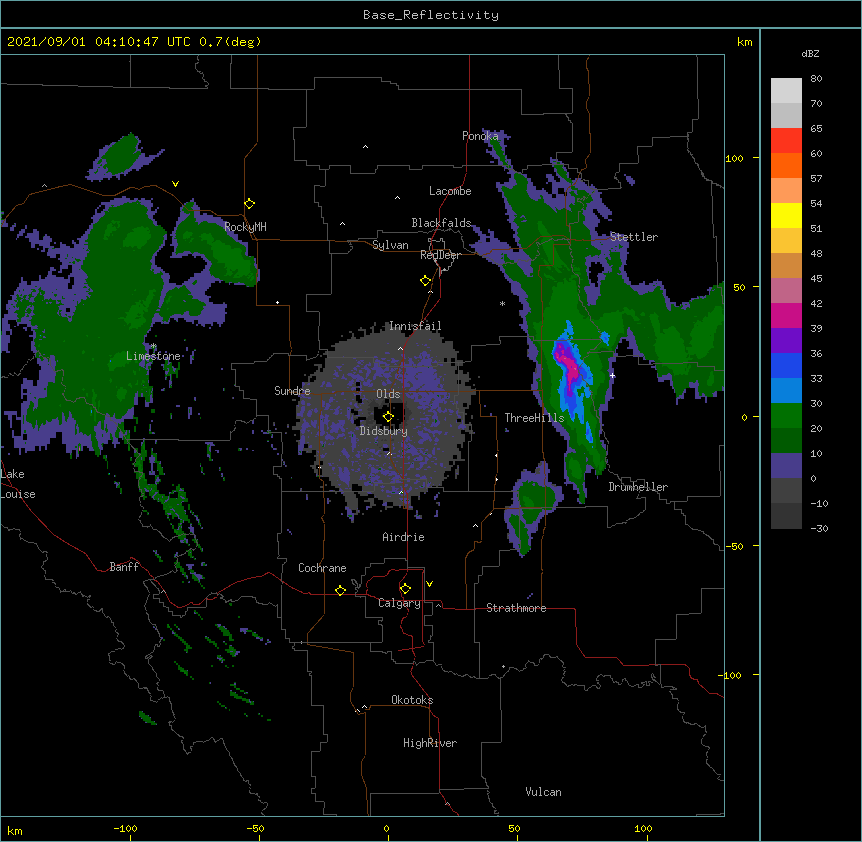Viewport: 862px width, 842px height.
Task: Click the Innisfail city label
Action: 415,326
